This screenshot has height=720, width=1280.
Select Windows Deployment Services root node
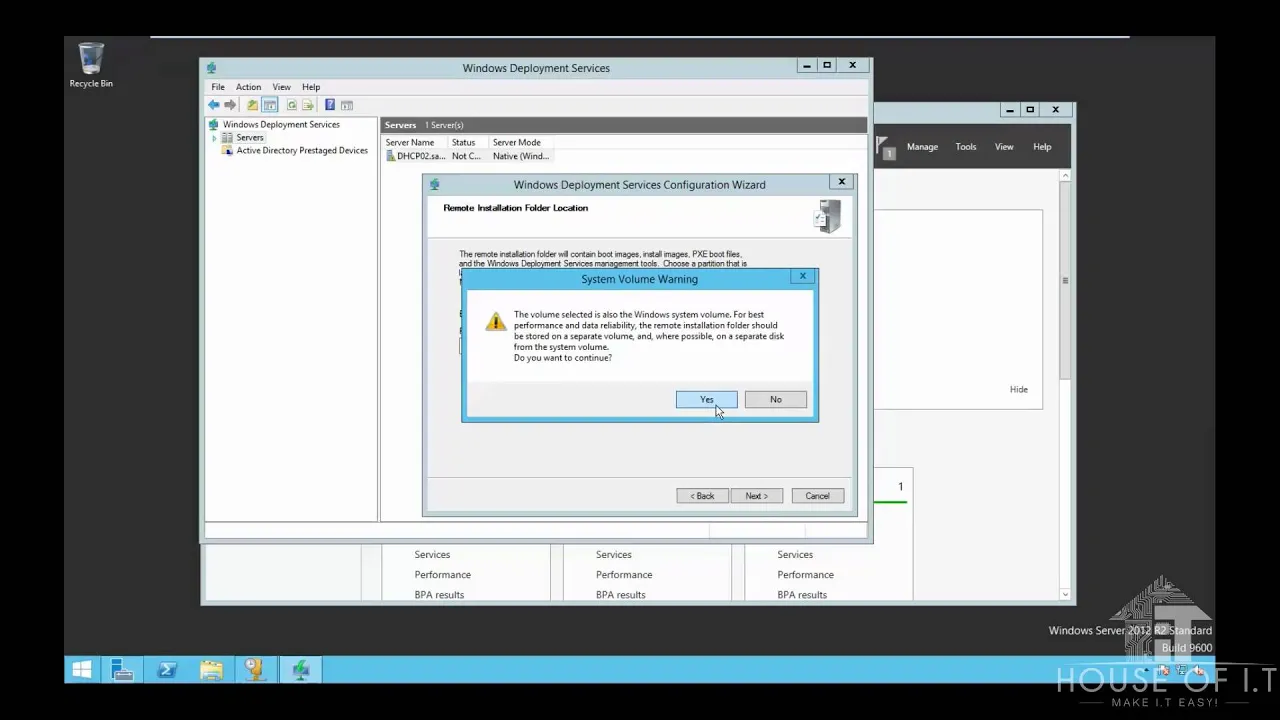coord(281,125)
